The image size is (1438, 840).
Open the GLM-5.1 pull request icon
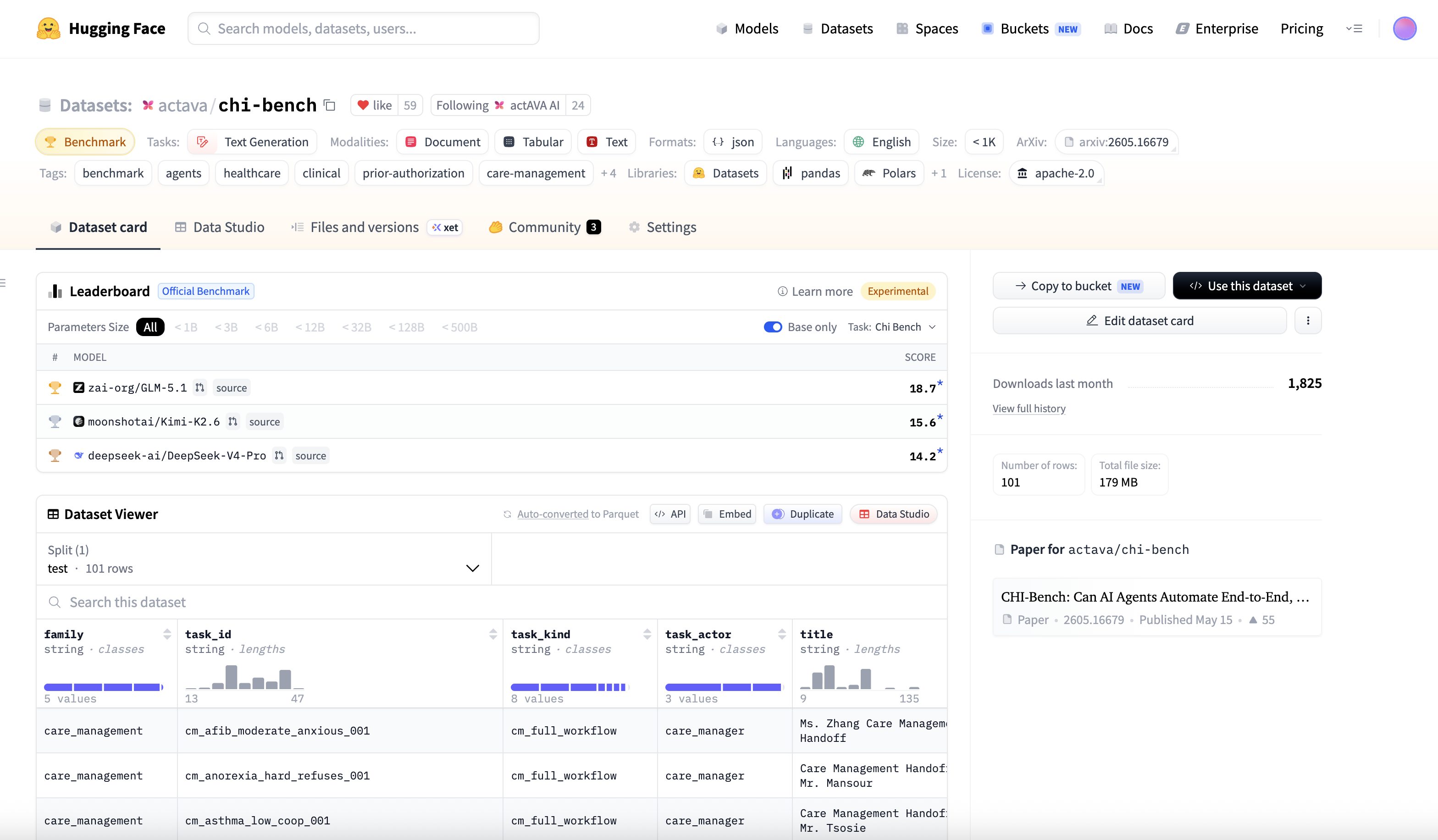coord(200,387)
